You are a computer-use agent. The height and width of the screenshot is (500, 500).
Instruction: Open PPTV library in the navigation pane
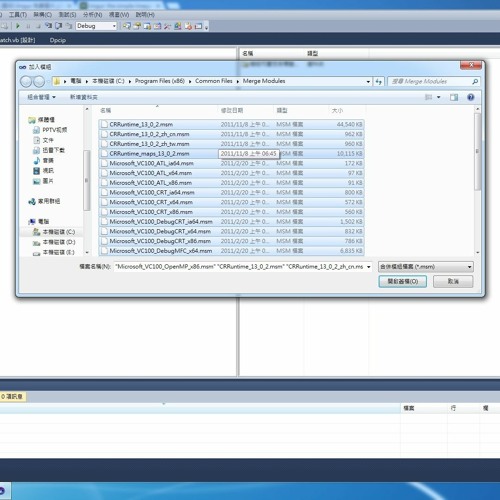(x=50, y=130)
